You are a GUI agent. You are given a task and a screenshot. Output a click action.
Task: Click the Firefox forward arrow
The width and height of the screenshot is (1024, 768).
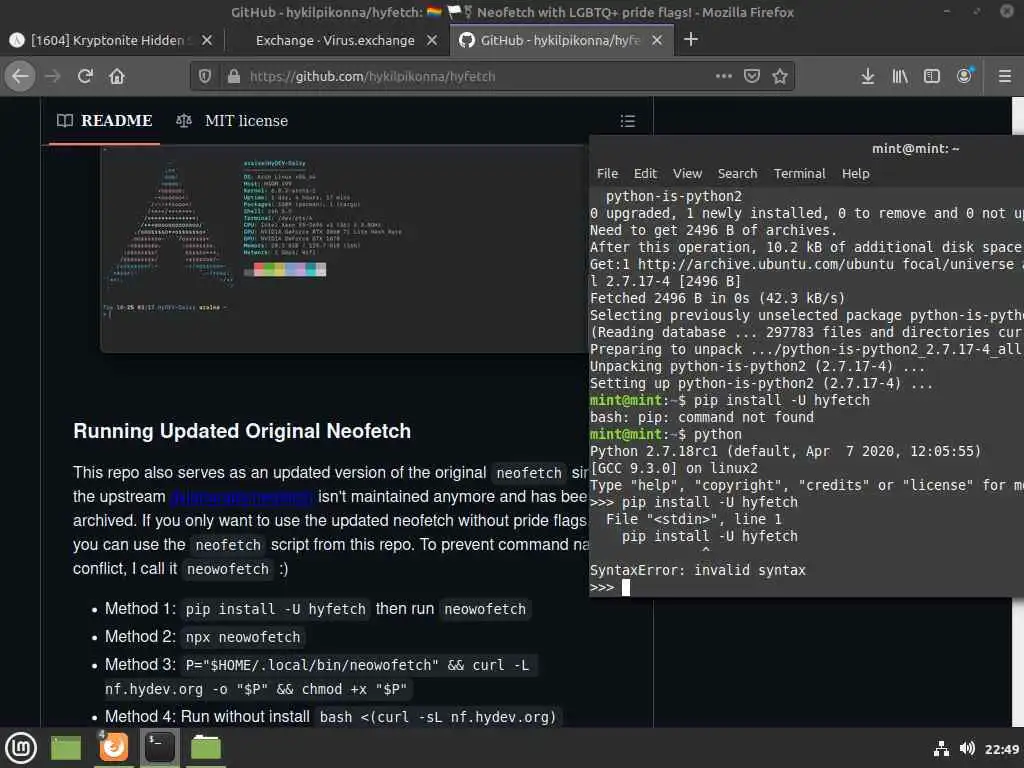[53, 76]
